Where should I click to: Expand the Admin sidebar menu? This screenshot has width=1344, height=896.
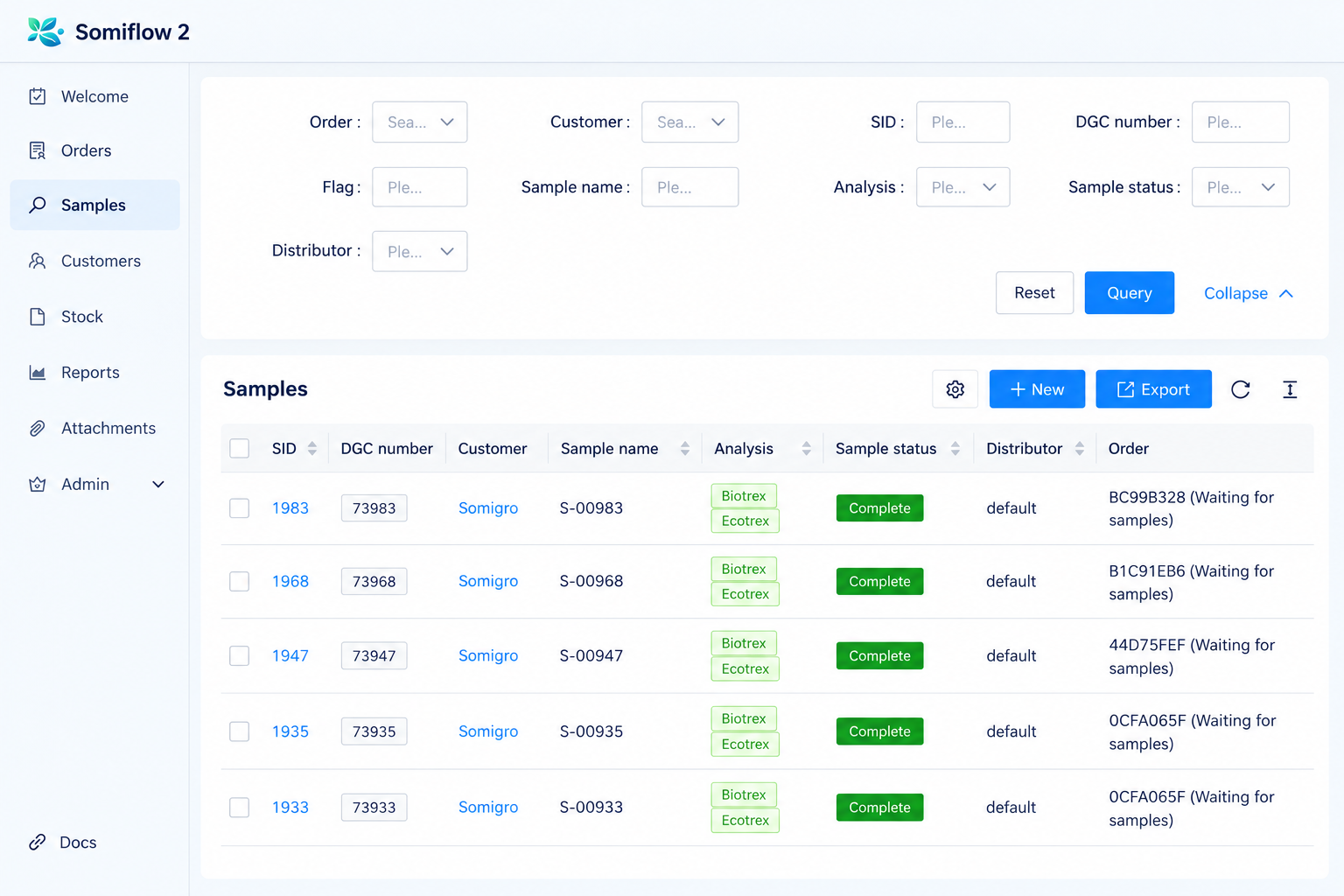tap(94, 485)
